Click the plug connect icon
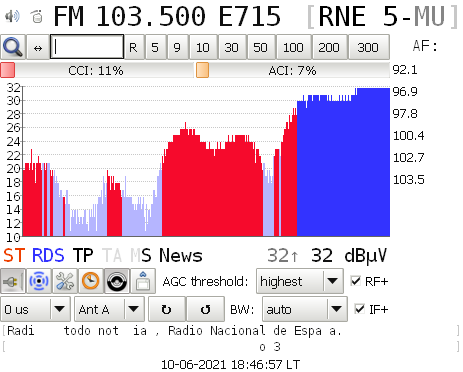 [x=13, y=281]
